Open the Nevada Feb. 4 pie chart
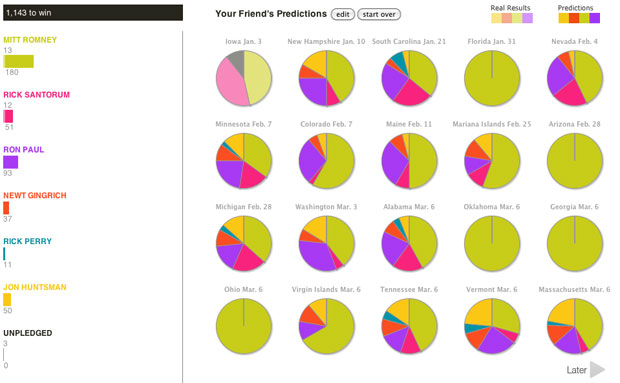The image size is (620, 383). tap(575, 78)
